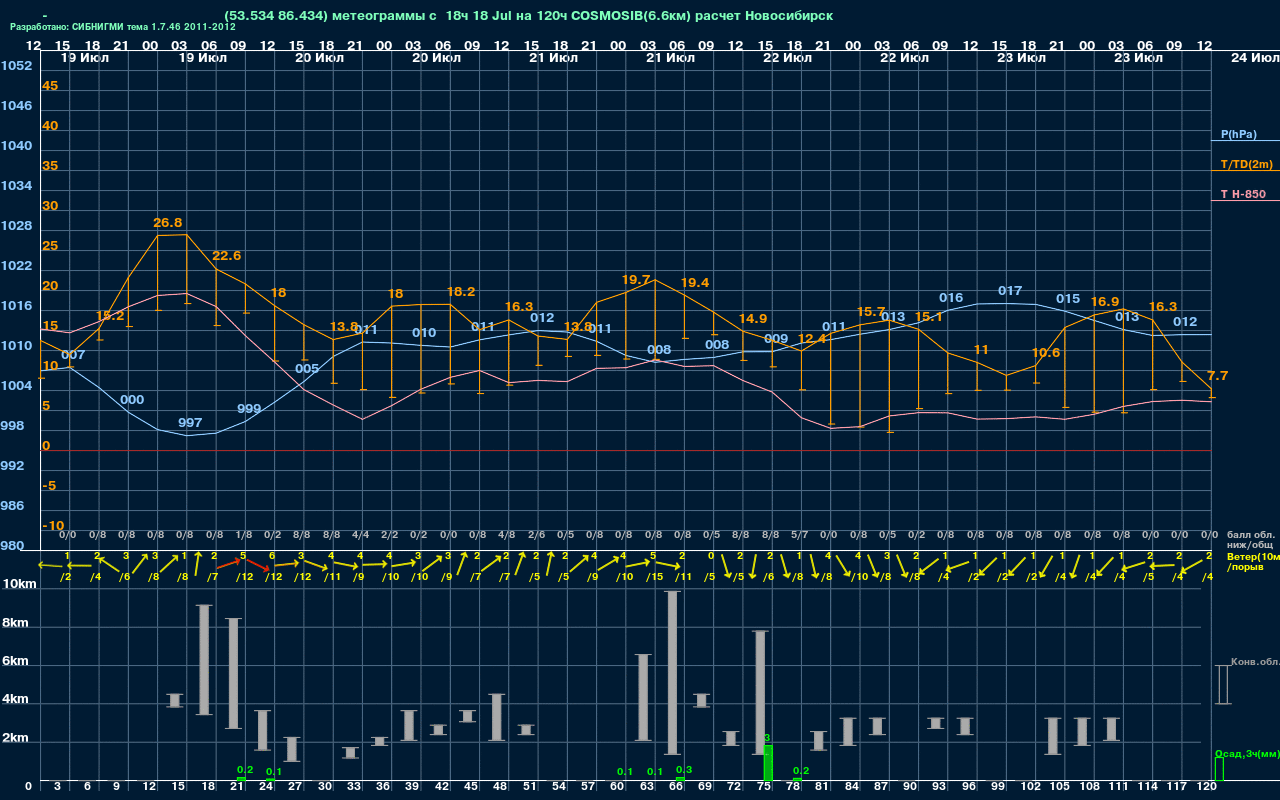Click the Разработано: СИБНИГМИ credit line

point(123,27)
